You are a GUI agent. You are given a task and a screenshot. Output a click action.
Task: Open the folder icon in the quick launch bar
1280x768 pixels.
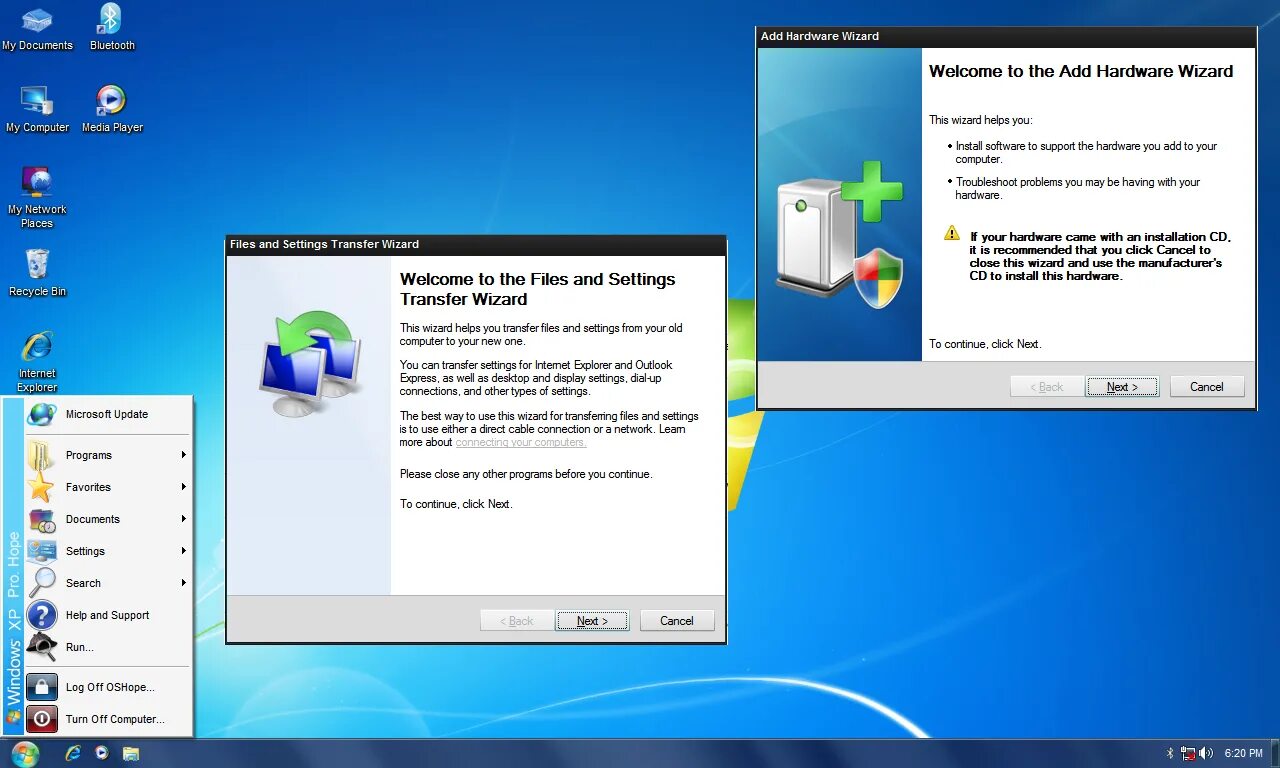point(131,753)
